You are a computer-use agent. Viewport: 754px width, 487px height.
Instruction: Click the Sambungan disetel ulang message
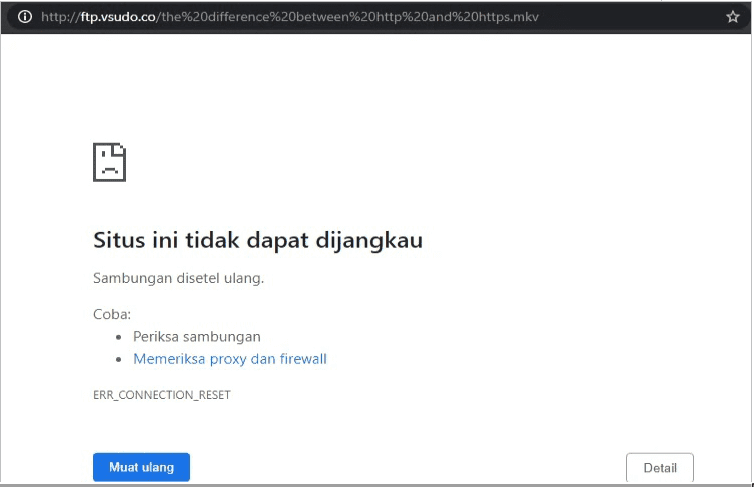[x=178, y=278]
